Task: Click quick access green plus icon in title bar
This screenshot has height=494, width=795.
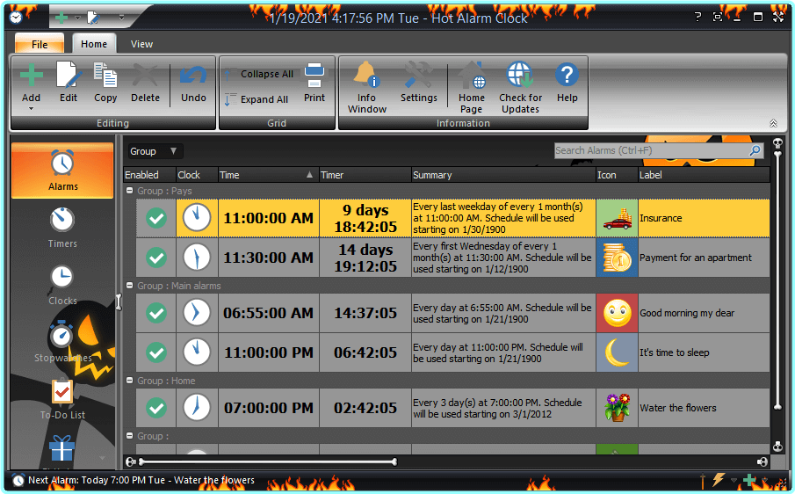Action: 61,18
